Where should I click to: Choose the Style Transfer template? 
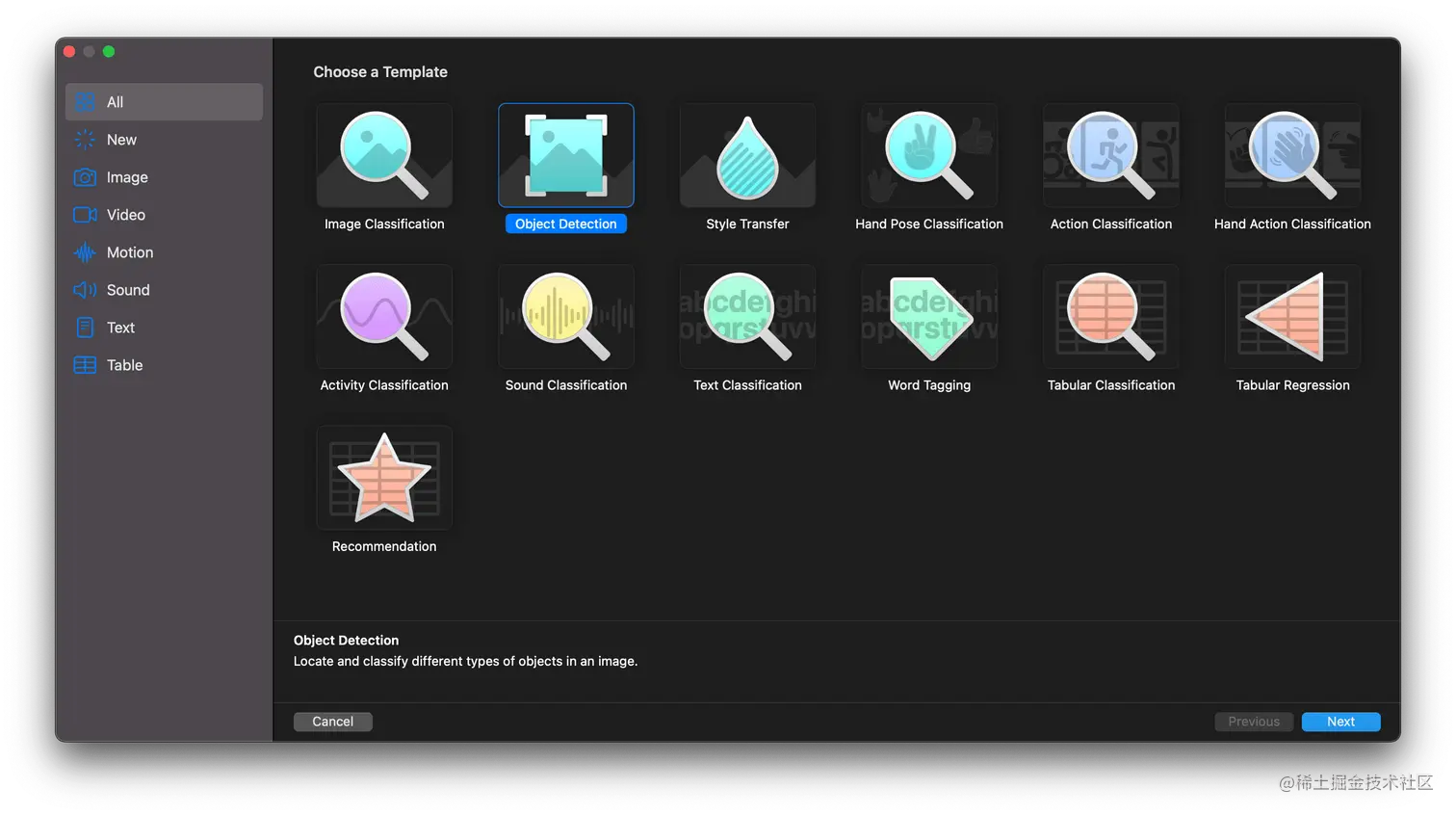747,155
